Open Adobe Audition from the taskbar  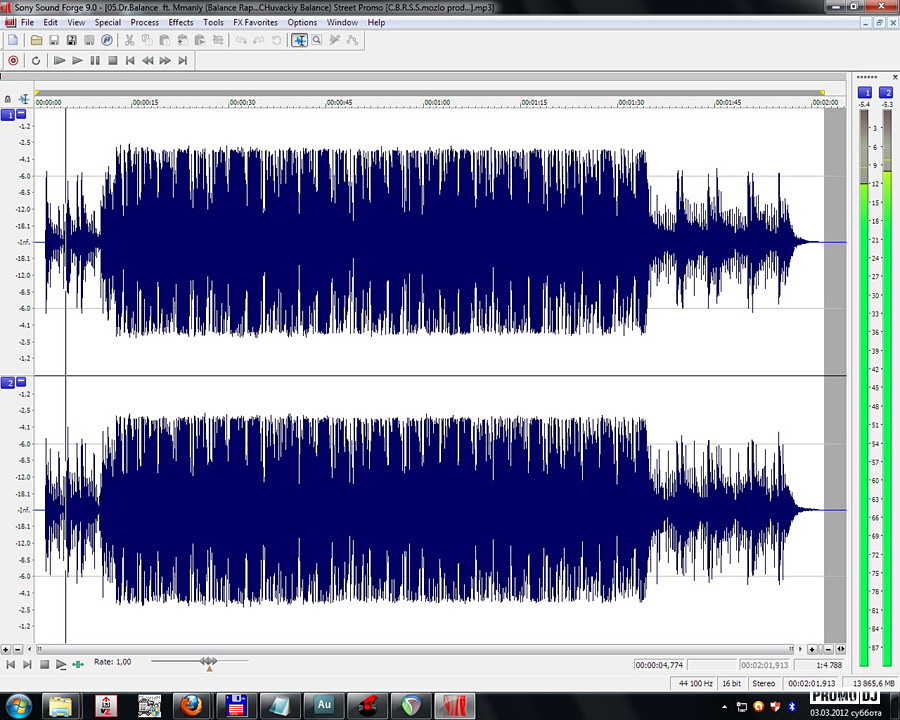pyautogui.click(x=324, y=705)
